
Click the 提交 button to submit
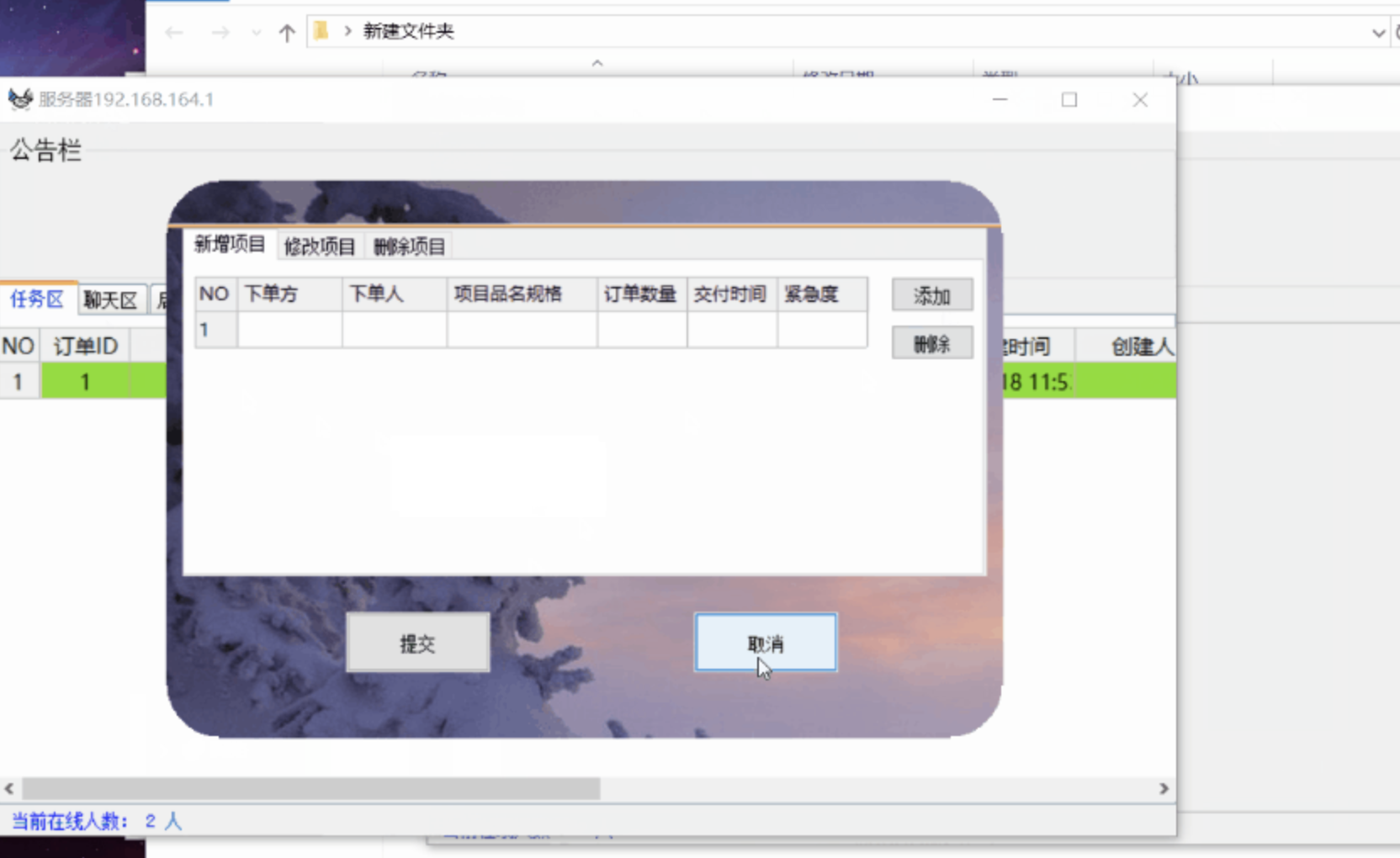[417, 642]
